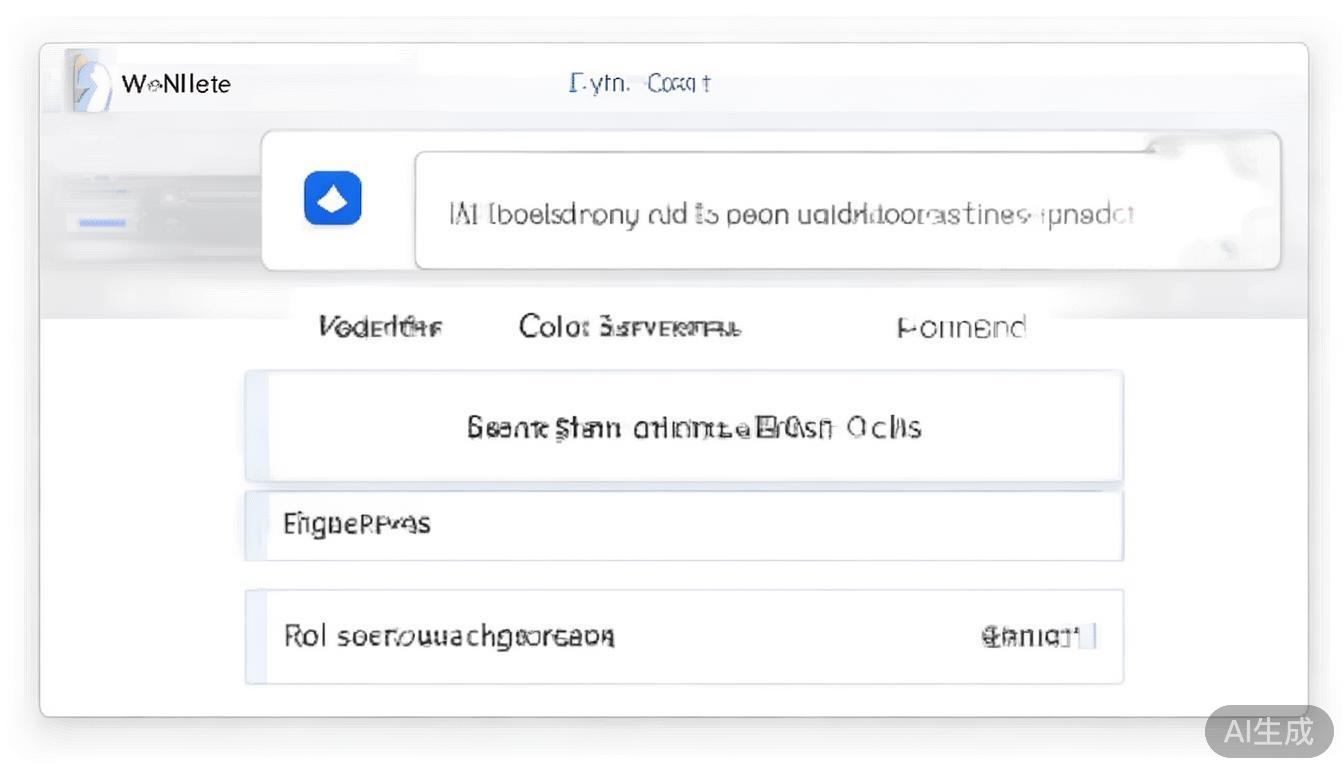Open the Sannicn dropdown in bottom row
This screenshot has width=1344, height=768.
(1028, 636)
